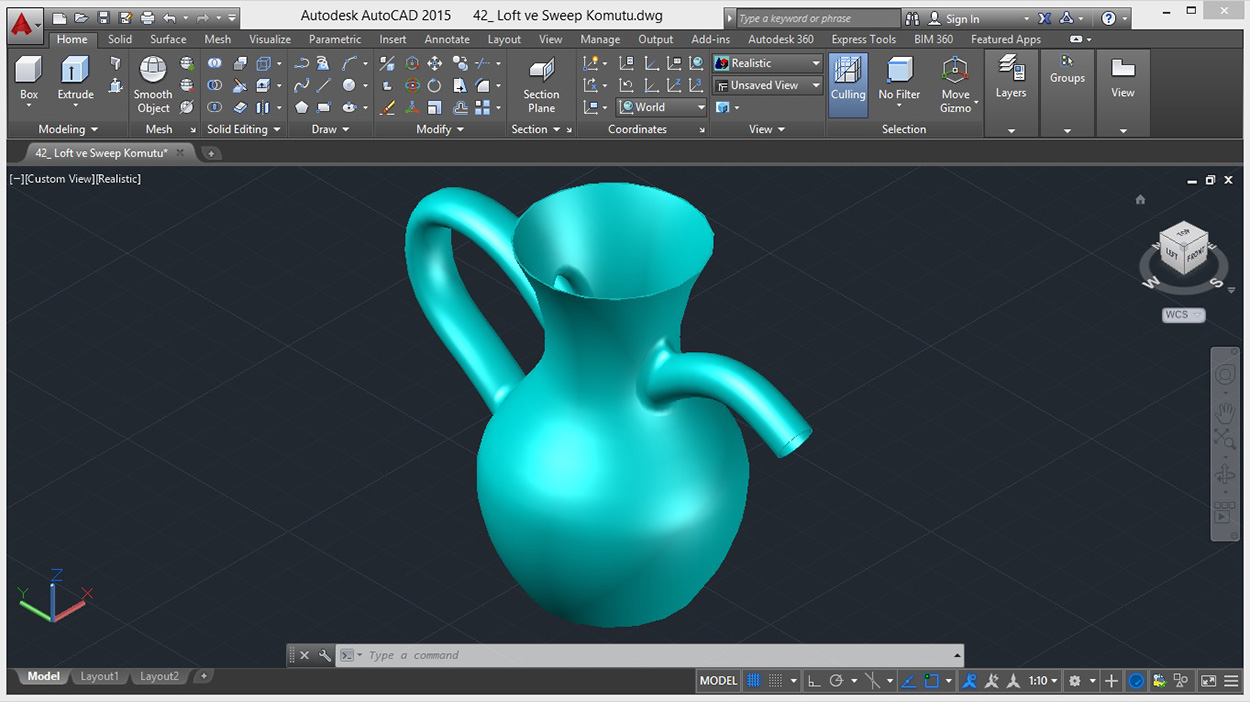Select the Polygon draw tool
1250x702 pixels.
click(x=301, y=107)
